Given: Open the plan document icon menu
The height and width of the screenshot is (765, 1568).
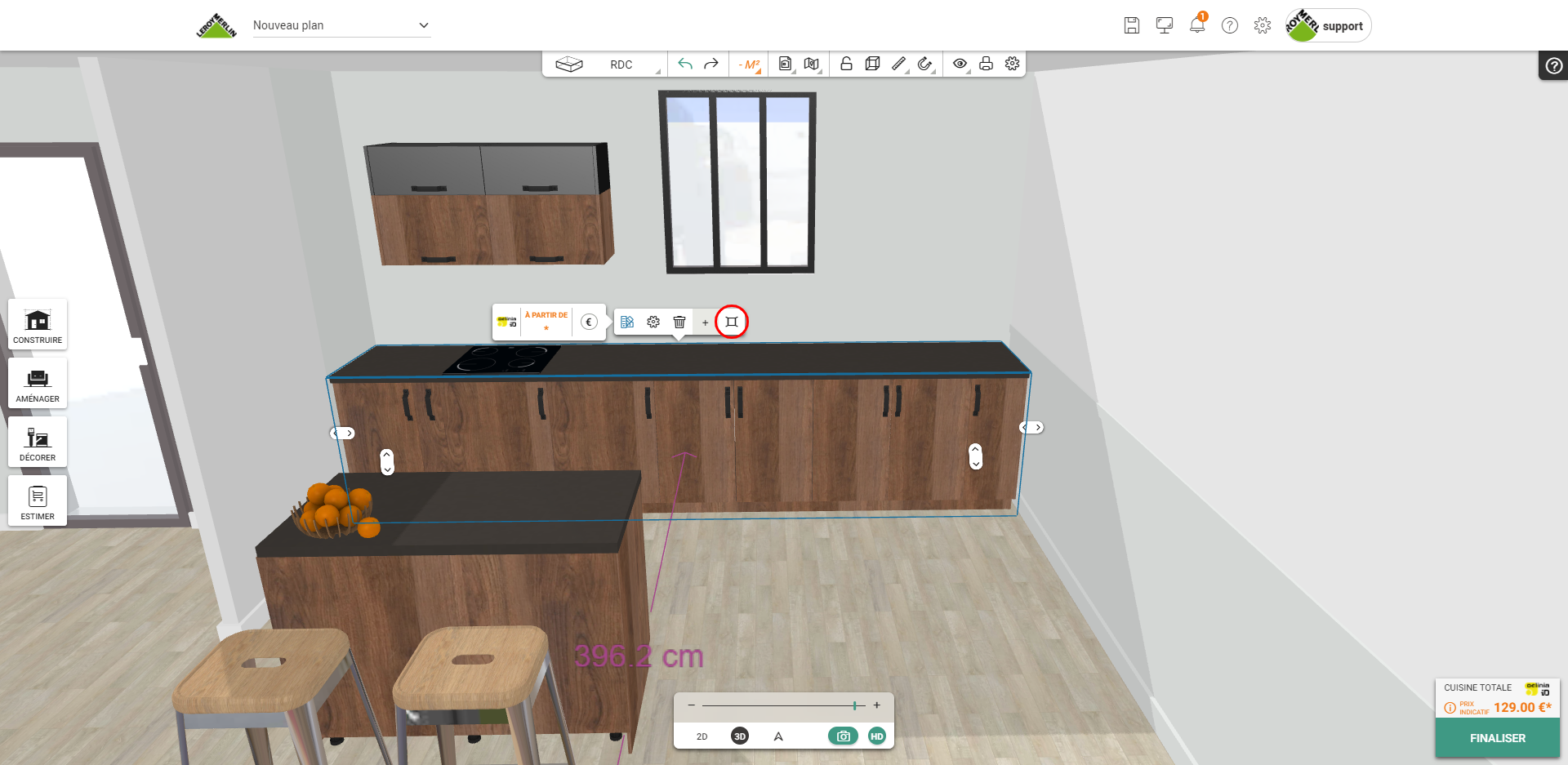Looking at the screenshot, I should coord(786,64).
